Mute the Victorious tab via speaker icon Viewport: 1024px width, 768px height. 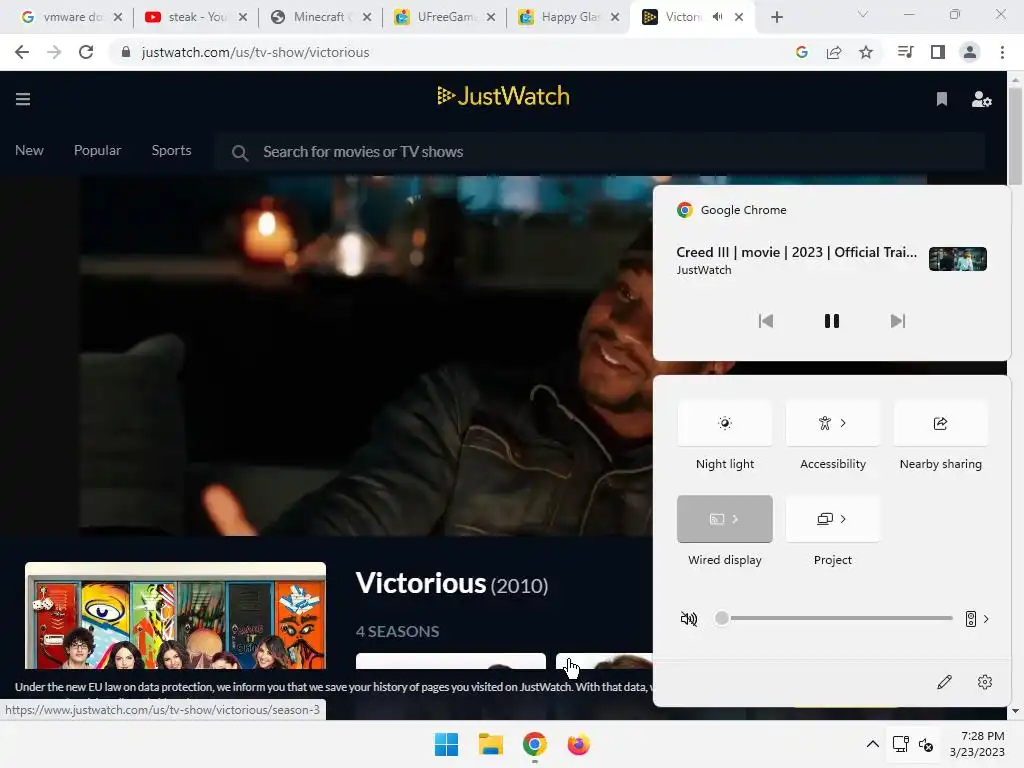tap(718, 17)
